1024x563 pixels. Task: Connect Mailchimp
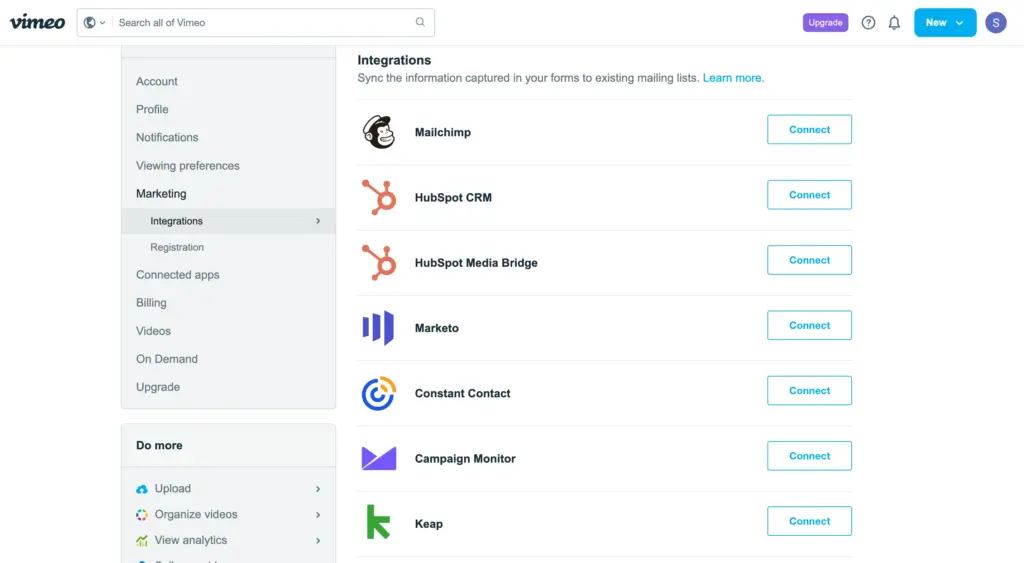[x=809, y=129]
